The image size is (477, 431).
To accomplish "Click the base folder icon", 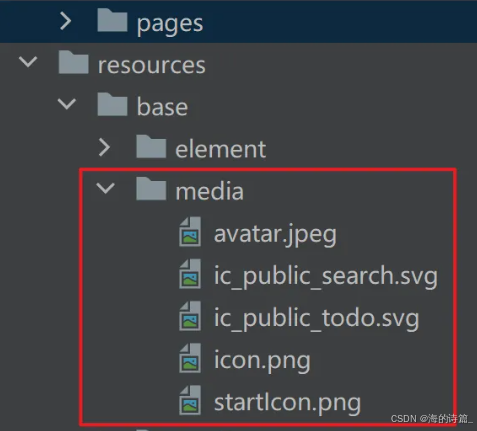I will tap(112, 104).
